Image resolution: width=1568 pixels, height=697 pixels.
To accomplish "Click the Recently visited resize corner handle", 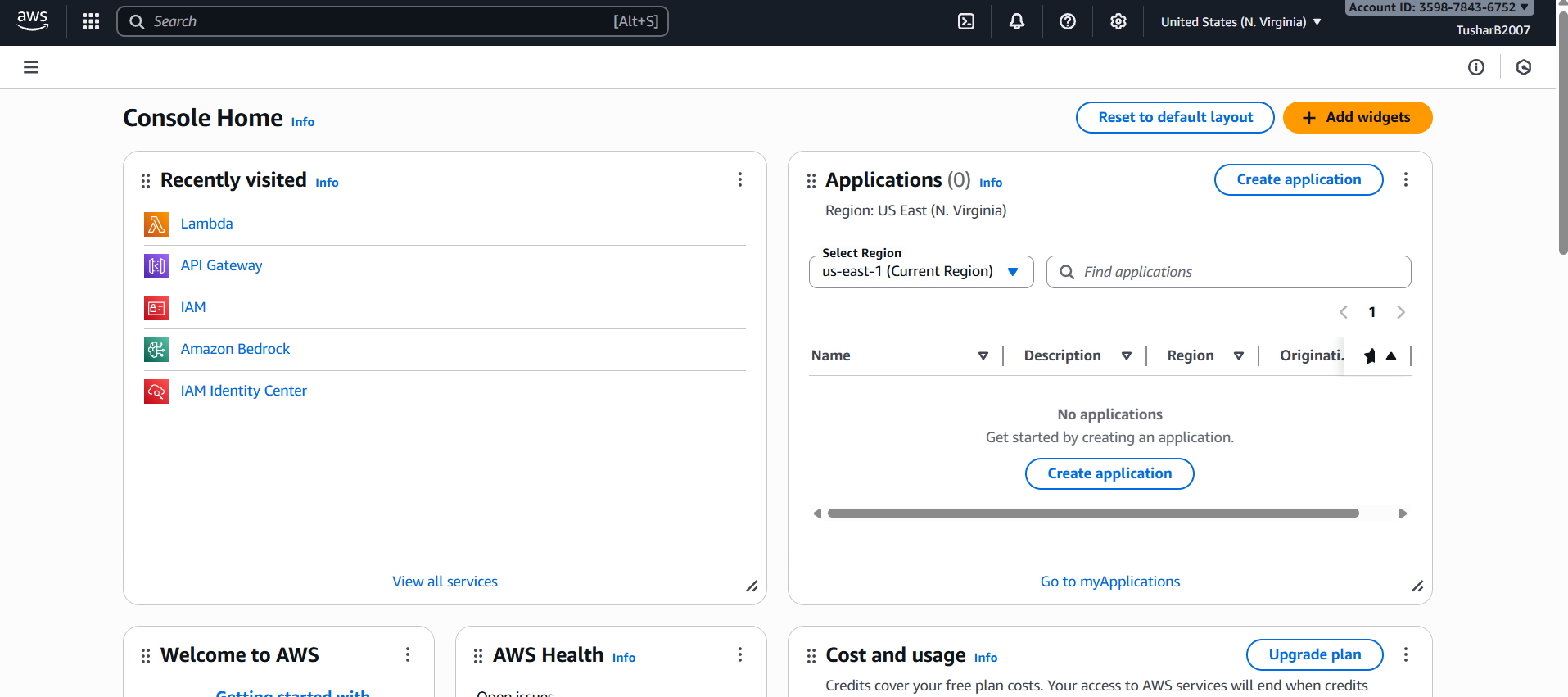I will point(752,586).
